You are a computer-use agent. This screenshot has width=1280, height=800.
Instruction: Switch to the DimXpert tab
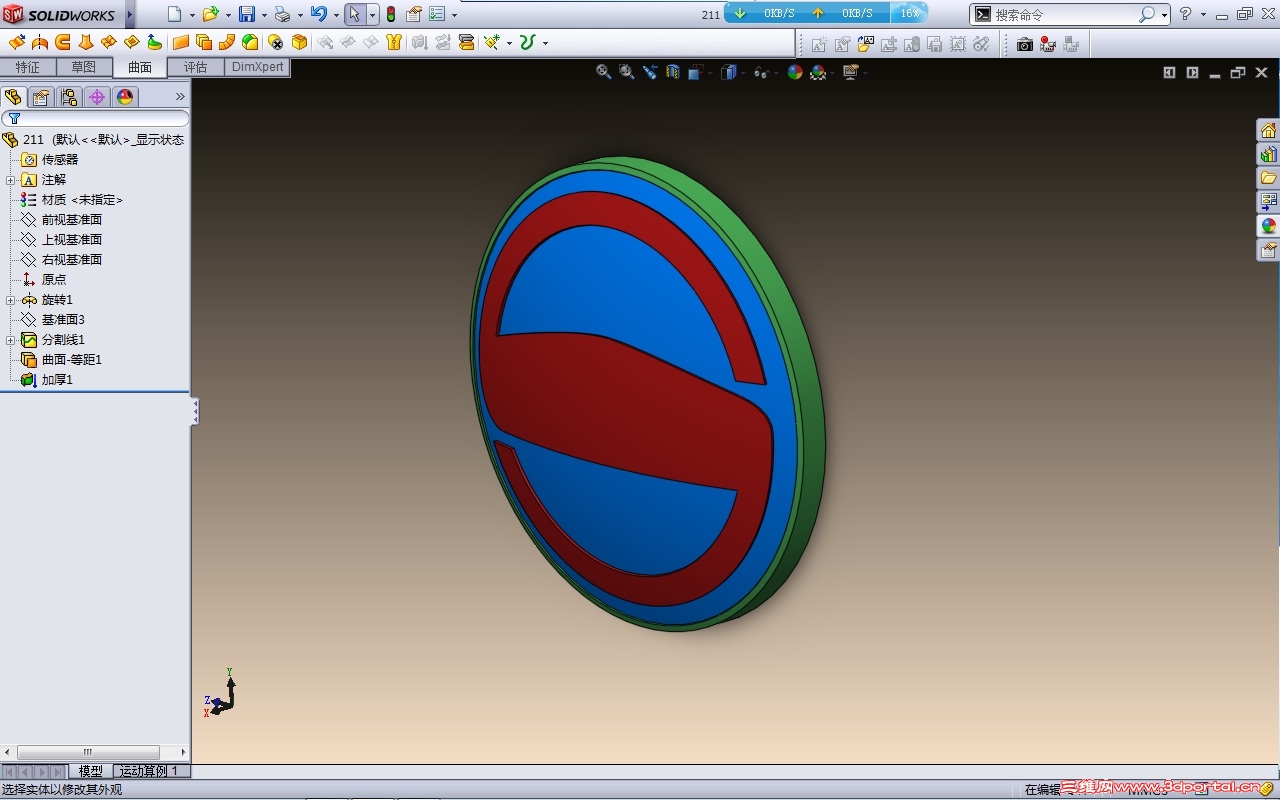(257, 68)
